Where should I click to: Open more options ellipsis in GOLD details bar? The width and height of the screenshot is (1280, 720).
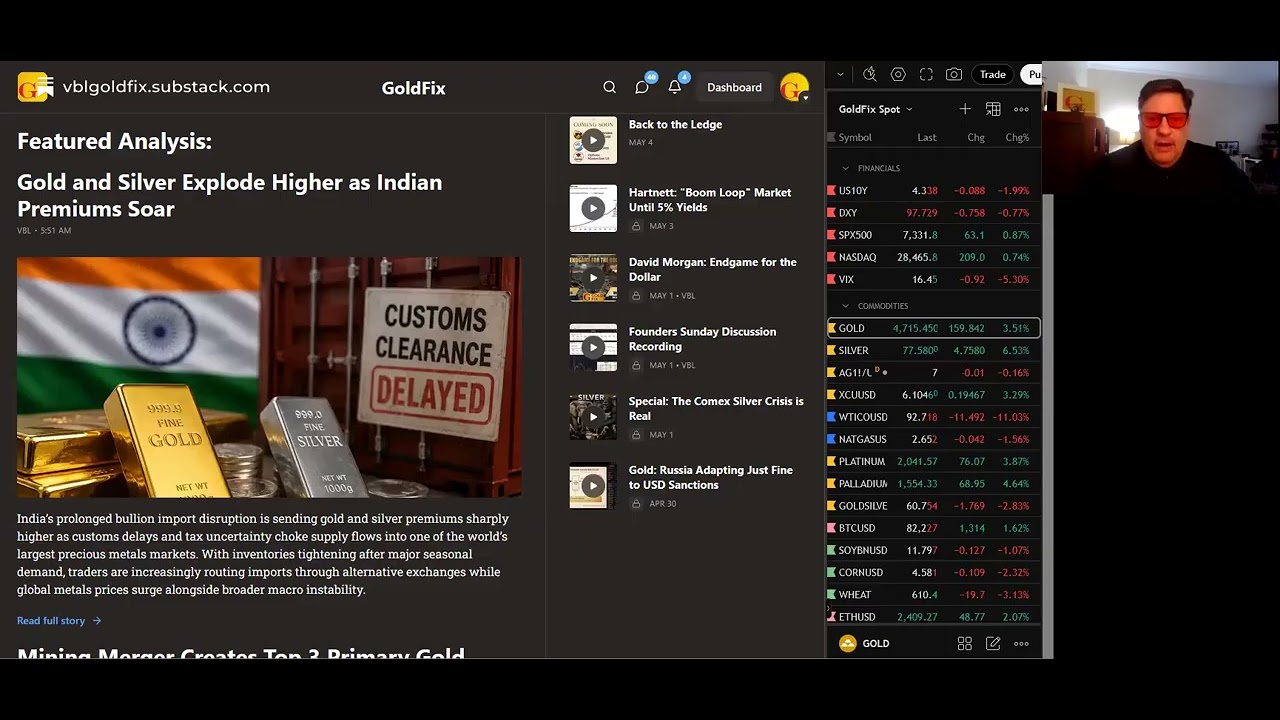pos(1021,644)
